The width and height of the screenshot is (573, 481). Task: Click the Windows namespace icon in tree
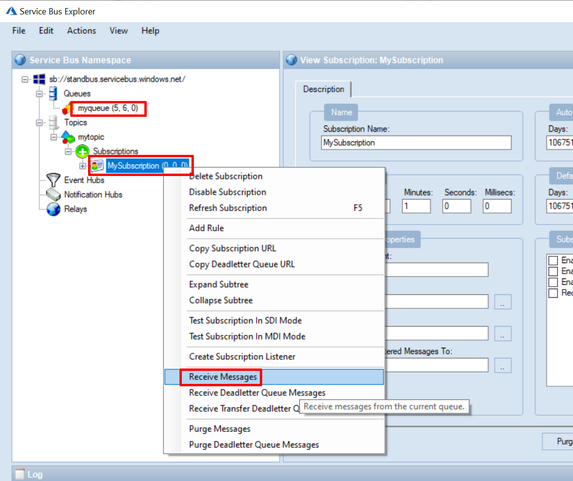pyautogui.click(x=39, y=79)
